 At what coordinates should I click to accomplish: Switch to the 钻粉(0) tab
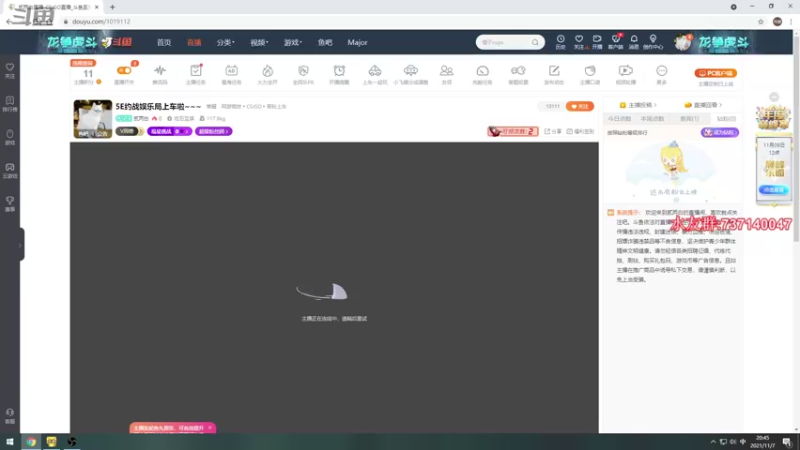(726, 119)
